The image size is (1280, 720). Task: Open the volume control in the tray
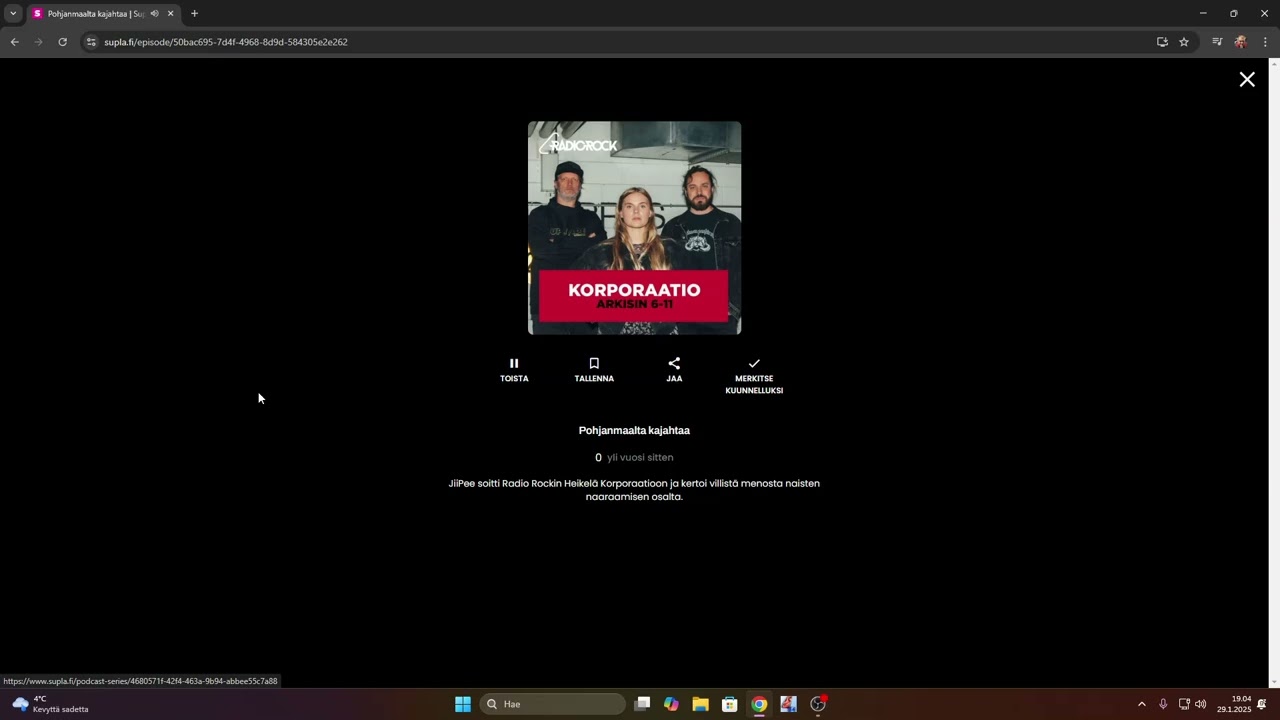point(1201,704)
